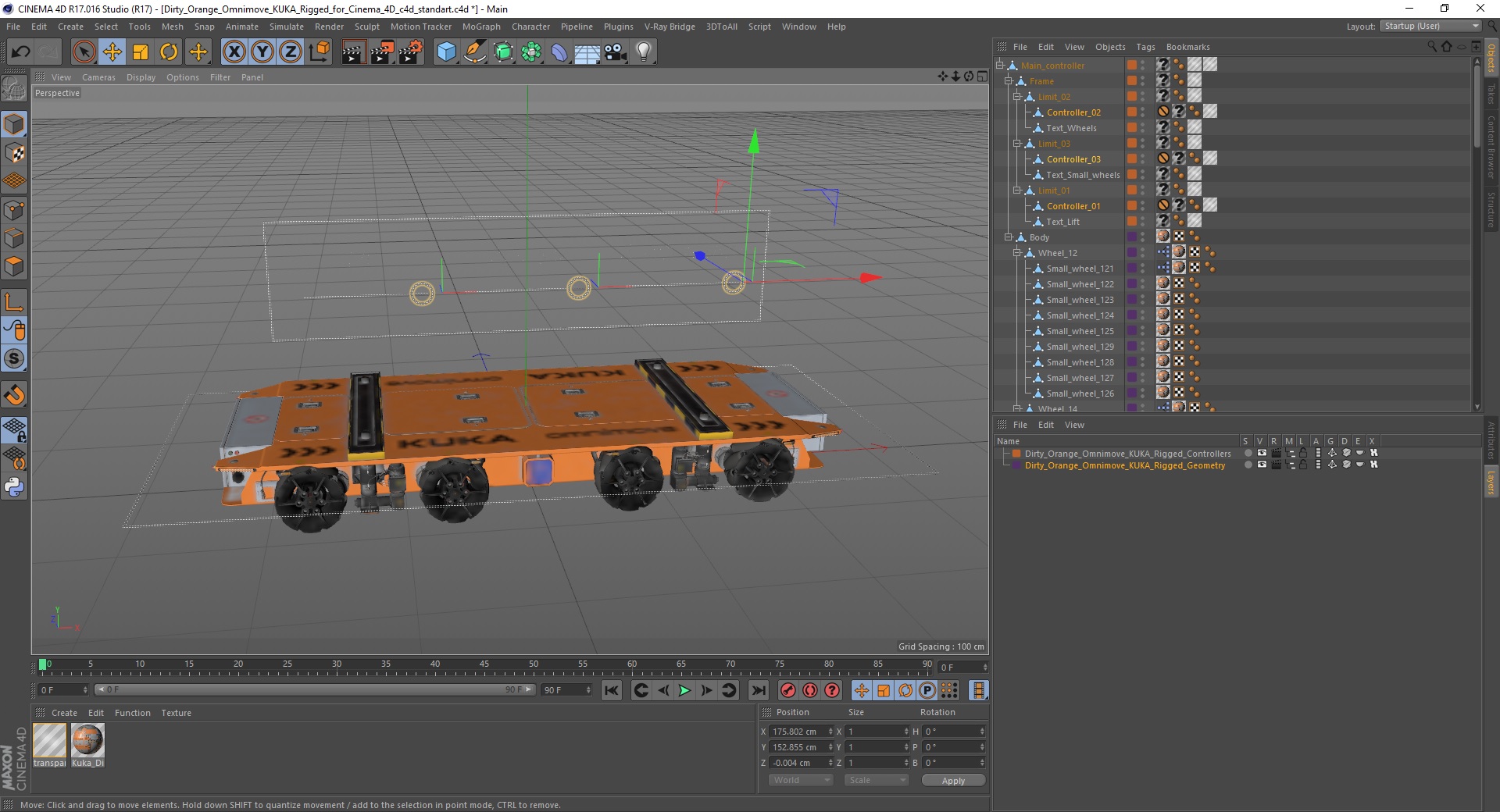Screen dimensions: 1500x812
Task: Open the World coordinate dropdown
Action: [x=801, y=780]
